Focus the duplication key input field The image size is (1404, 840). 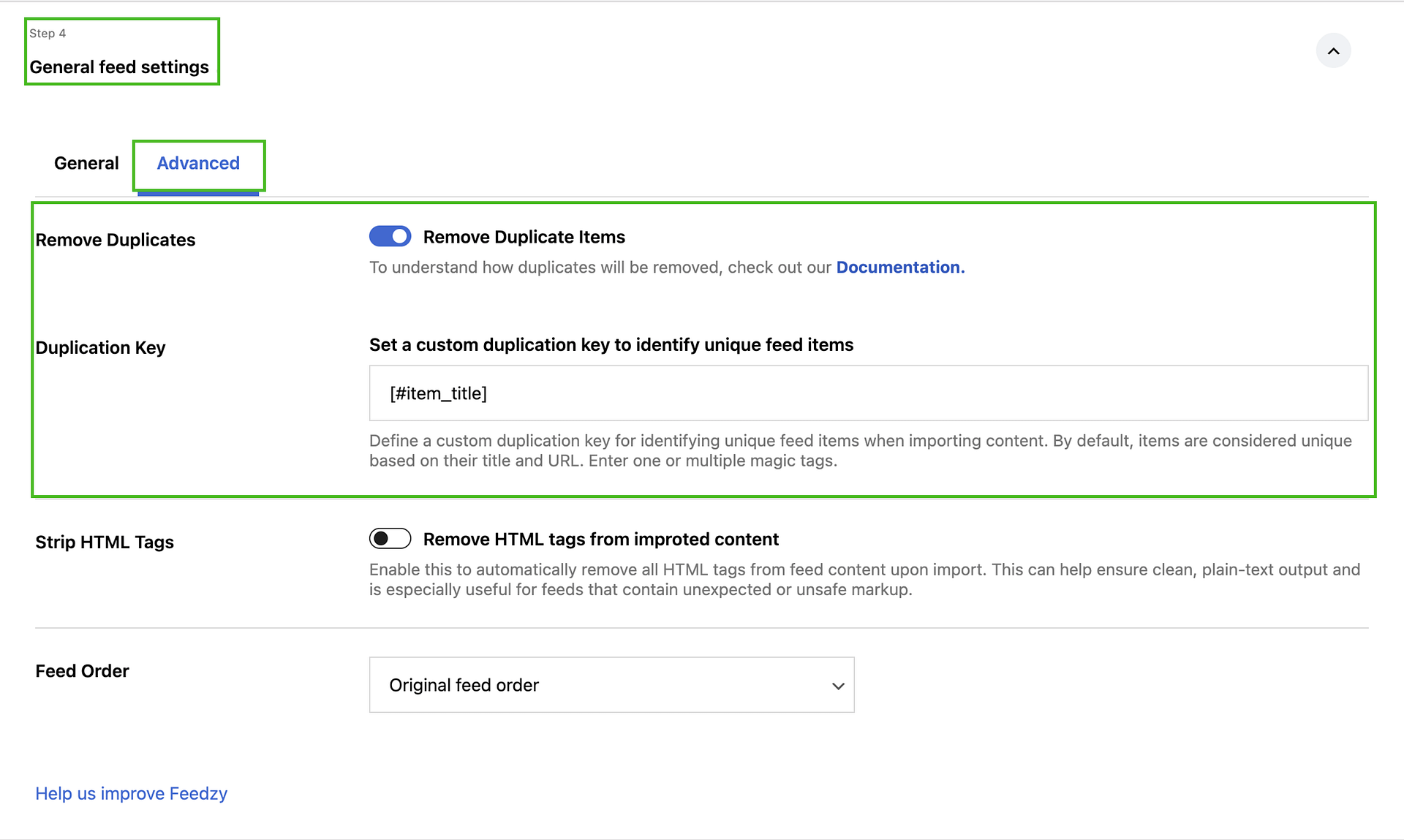click(x=868, y=393)
